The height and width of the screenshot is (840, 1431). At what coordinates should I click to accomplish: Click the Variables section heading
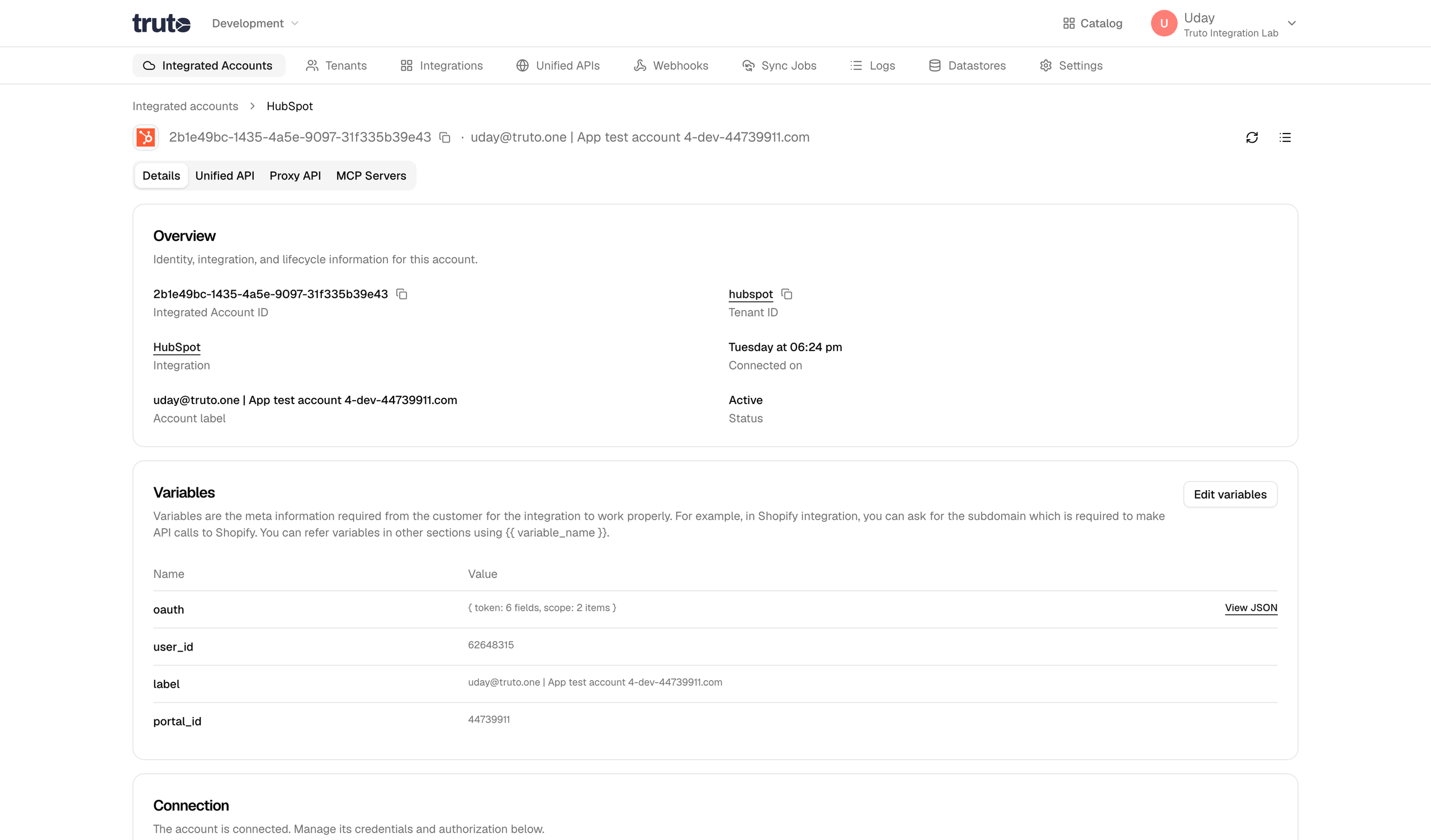click(184, 492)
